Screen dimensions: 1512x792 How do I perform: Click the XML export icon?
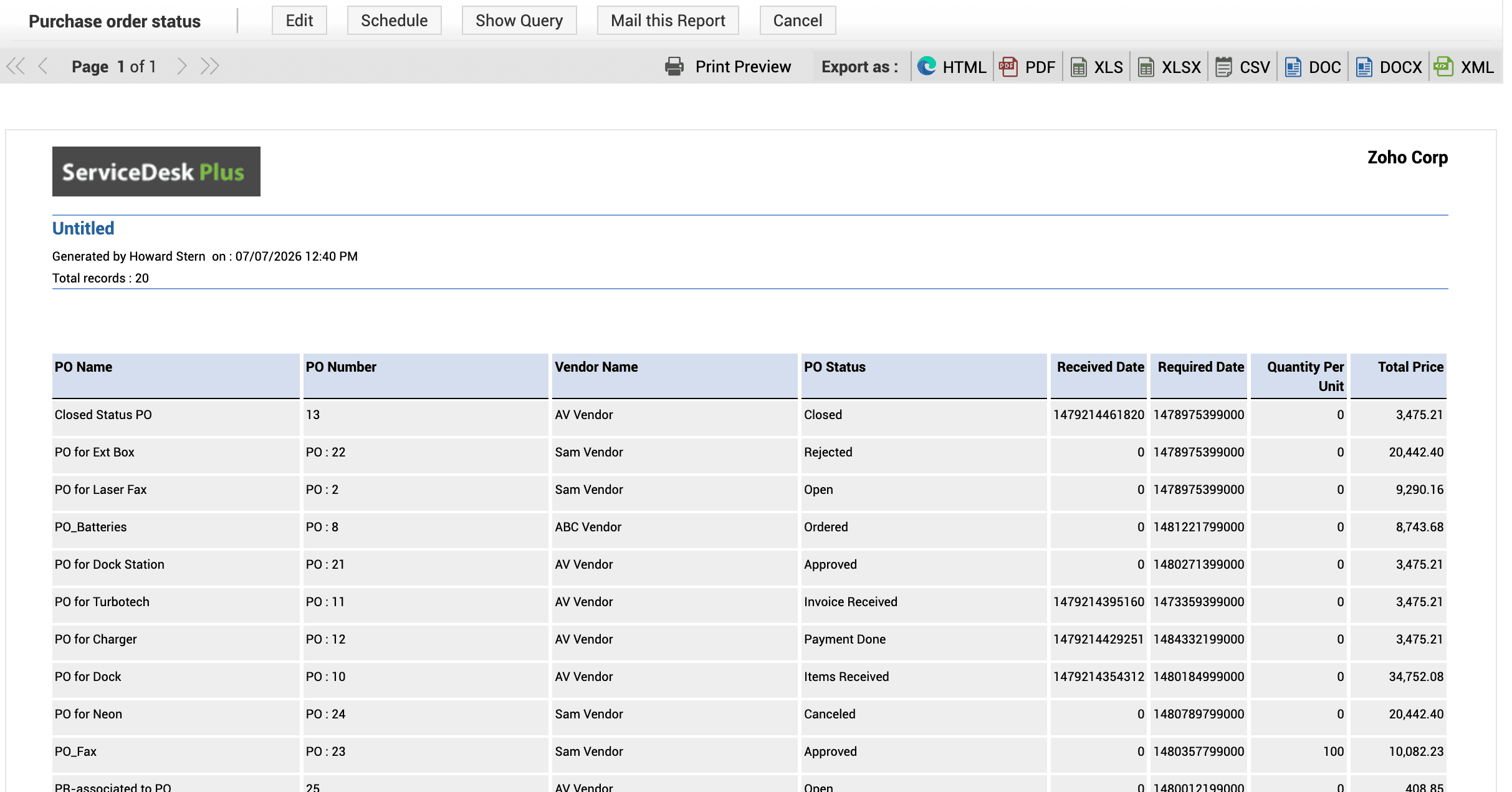pos(1444,66)
